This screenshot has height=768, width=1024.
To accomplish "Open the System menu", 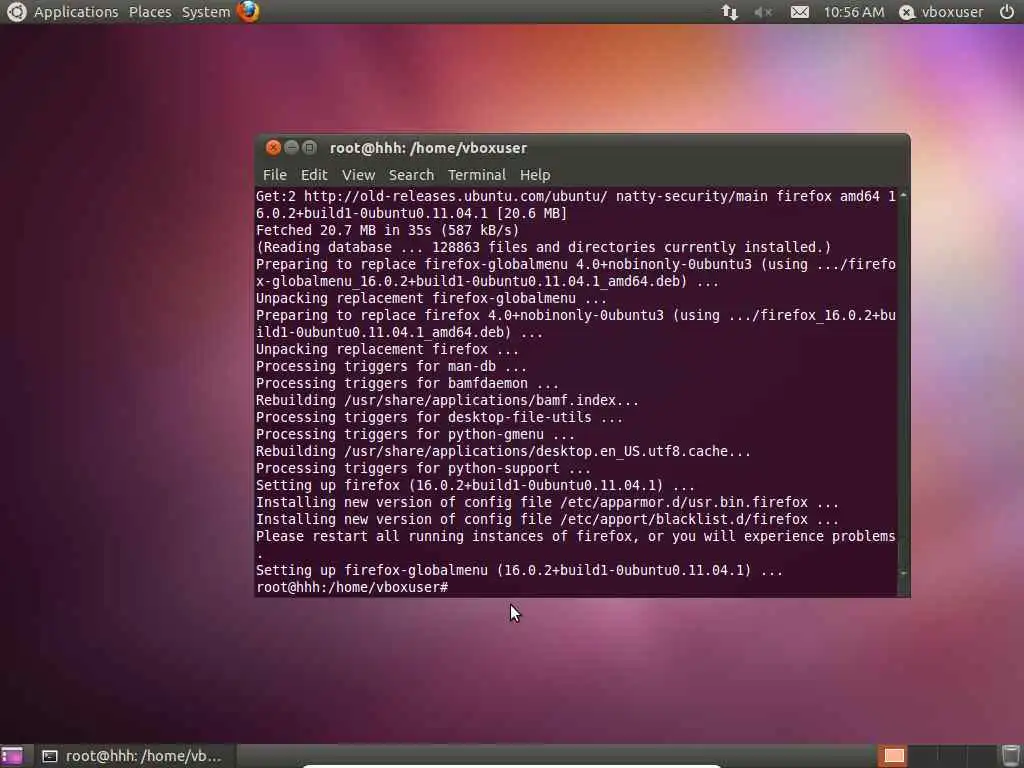I will tap(206, 12).
